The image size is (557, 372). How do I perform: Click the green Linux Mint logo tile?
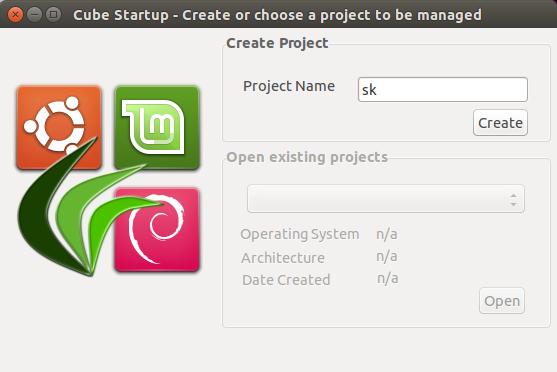(x=157, y=127)
